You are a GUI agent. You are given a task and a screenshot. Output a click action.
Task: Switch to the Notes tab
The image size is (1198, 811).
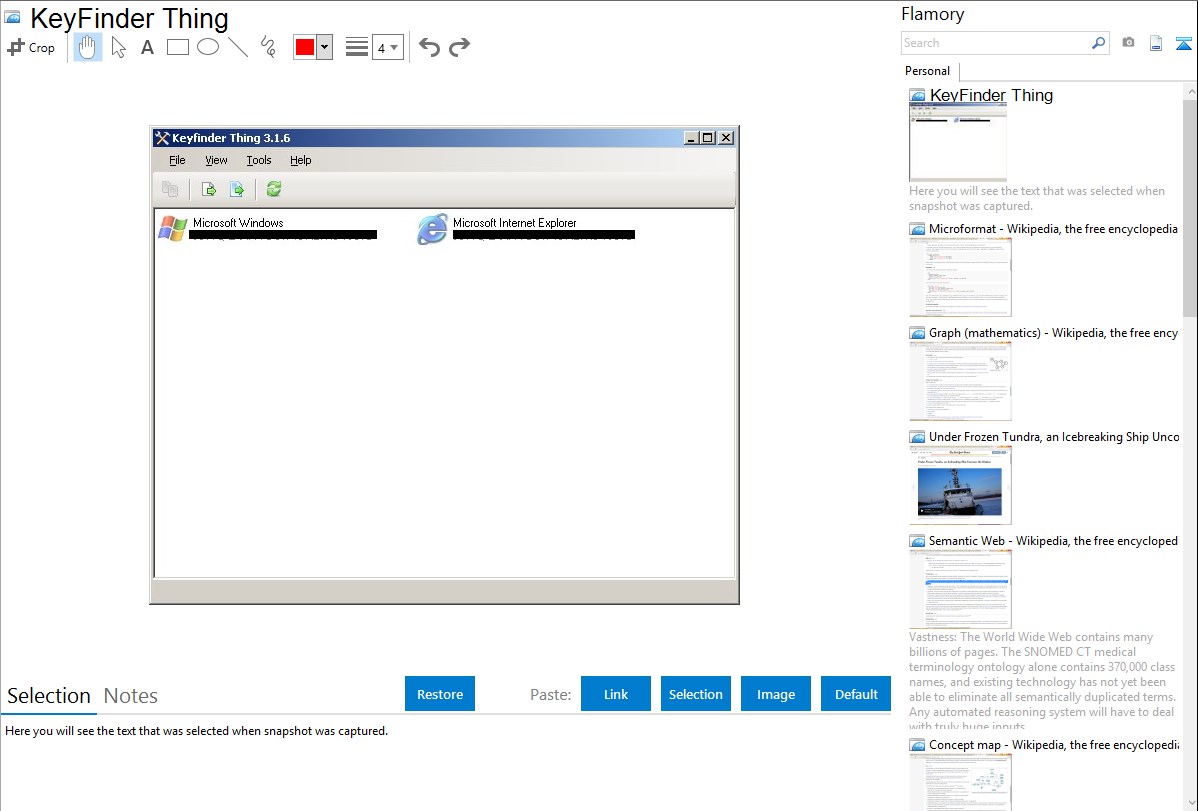pos(131,696)
